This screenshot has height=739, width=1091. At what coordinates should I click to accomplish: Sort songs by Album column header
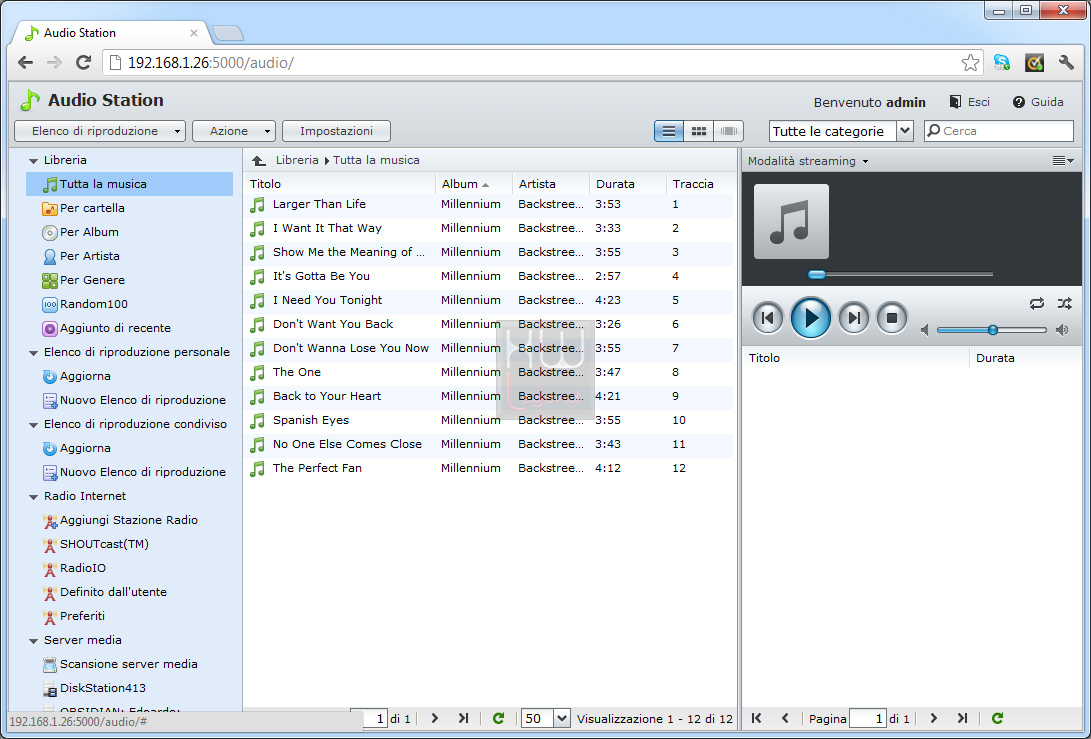(x=474, y=184)
